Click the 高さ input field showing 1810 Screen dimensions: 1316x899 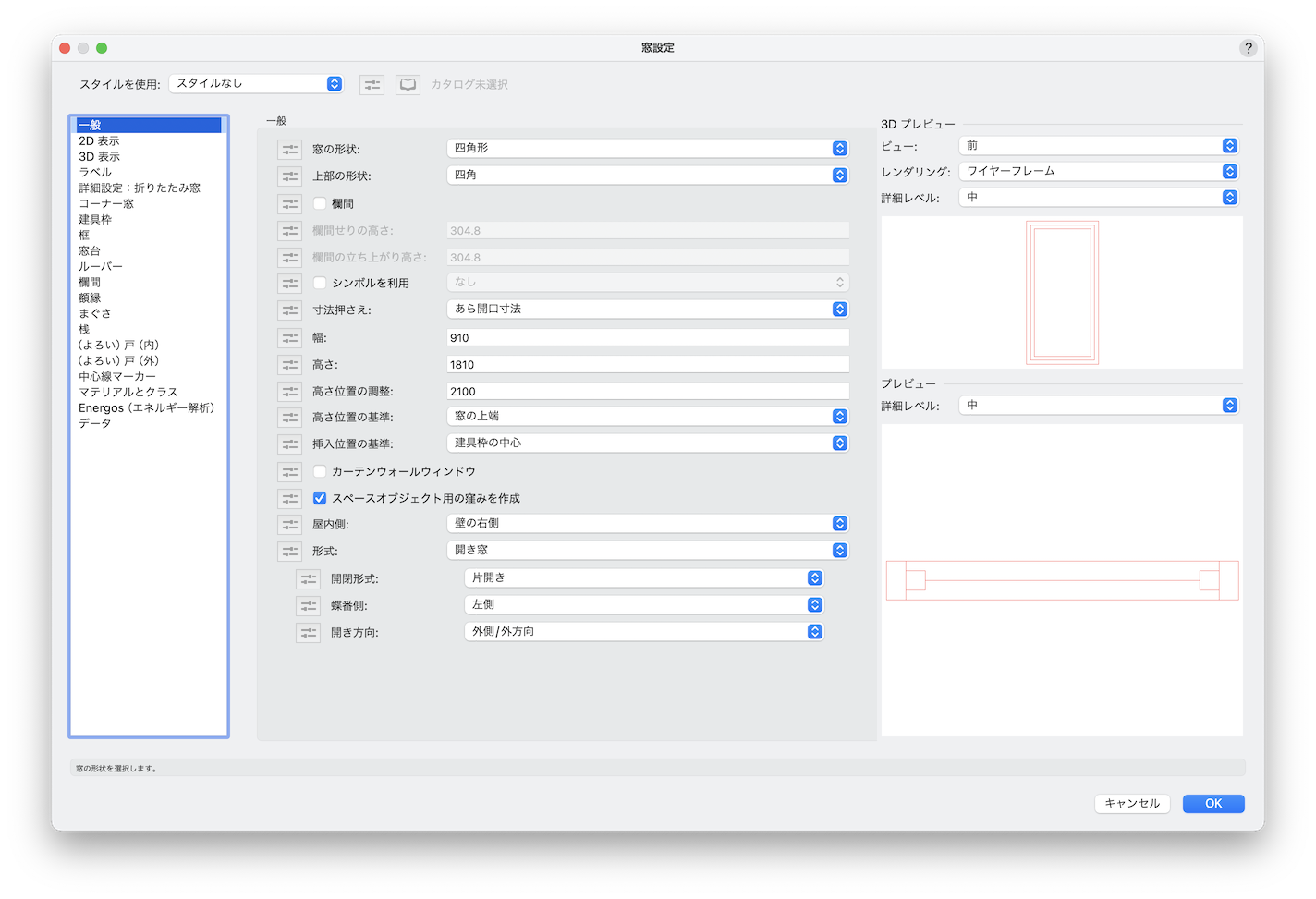[648, 365]
